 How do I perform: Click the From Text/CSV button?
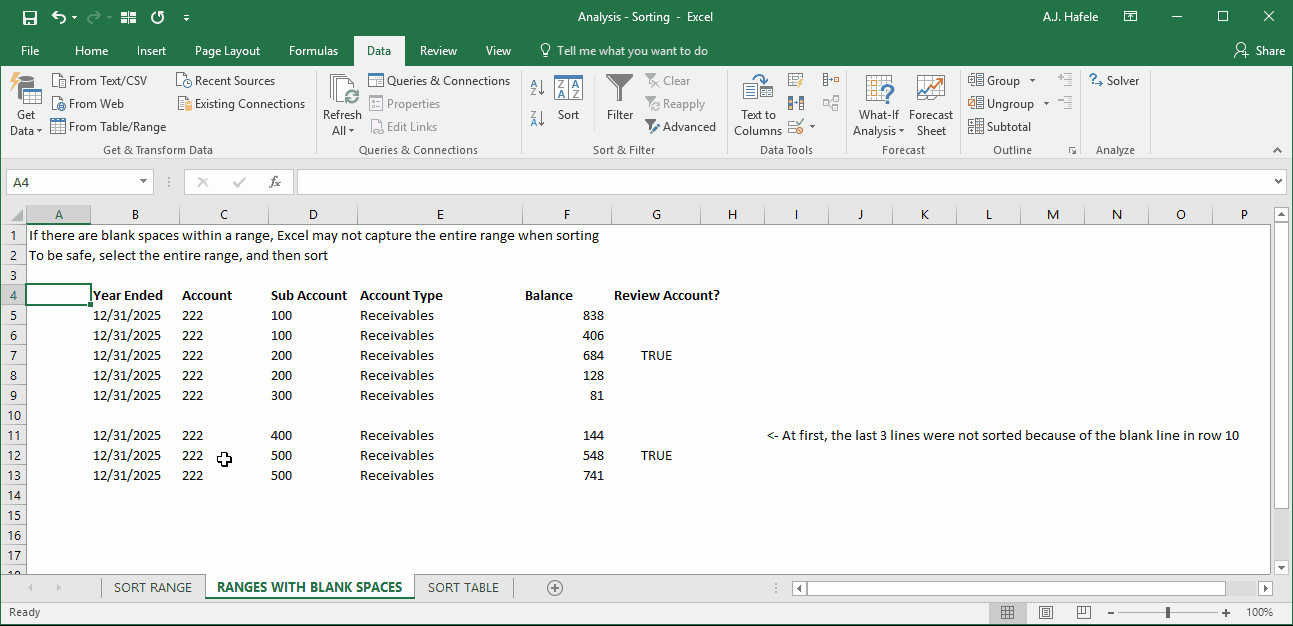(98, 81)
